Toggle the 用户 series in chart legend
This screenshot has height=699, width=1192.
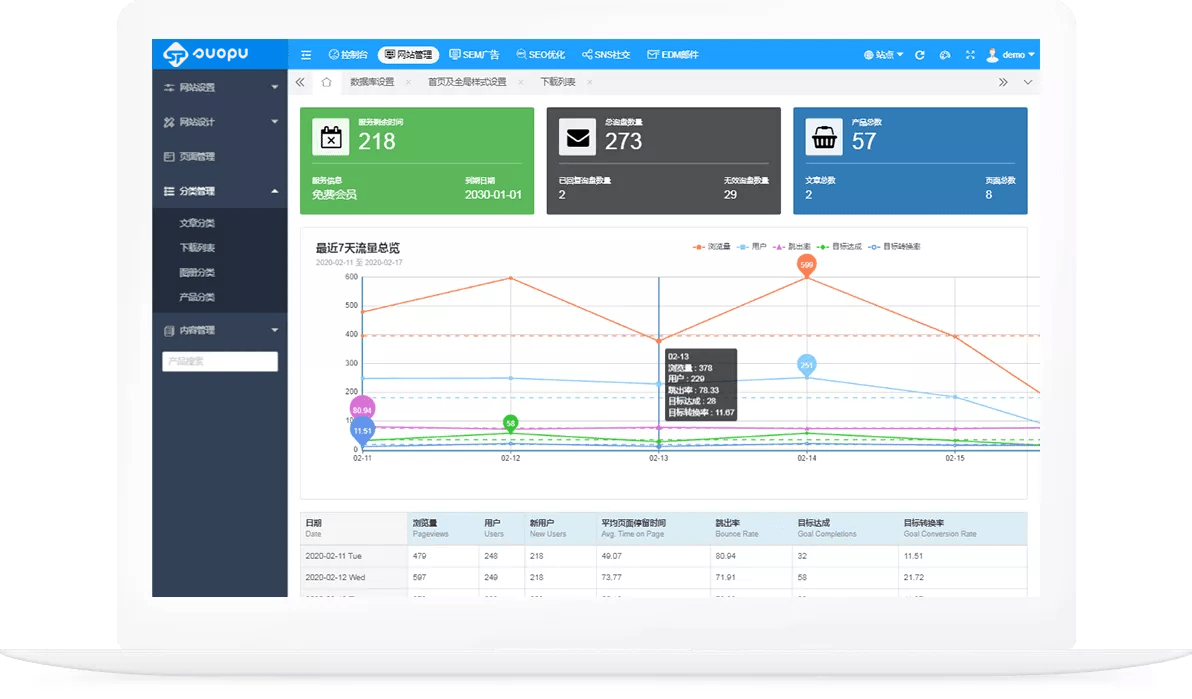coord(752,246)
